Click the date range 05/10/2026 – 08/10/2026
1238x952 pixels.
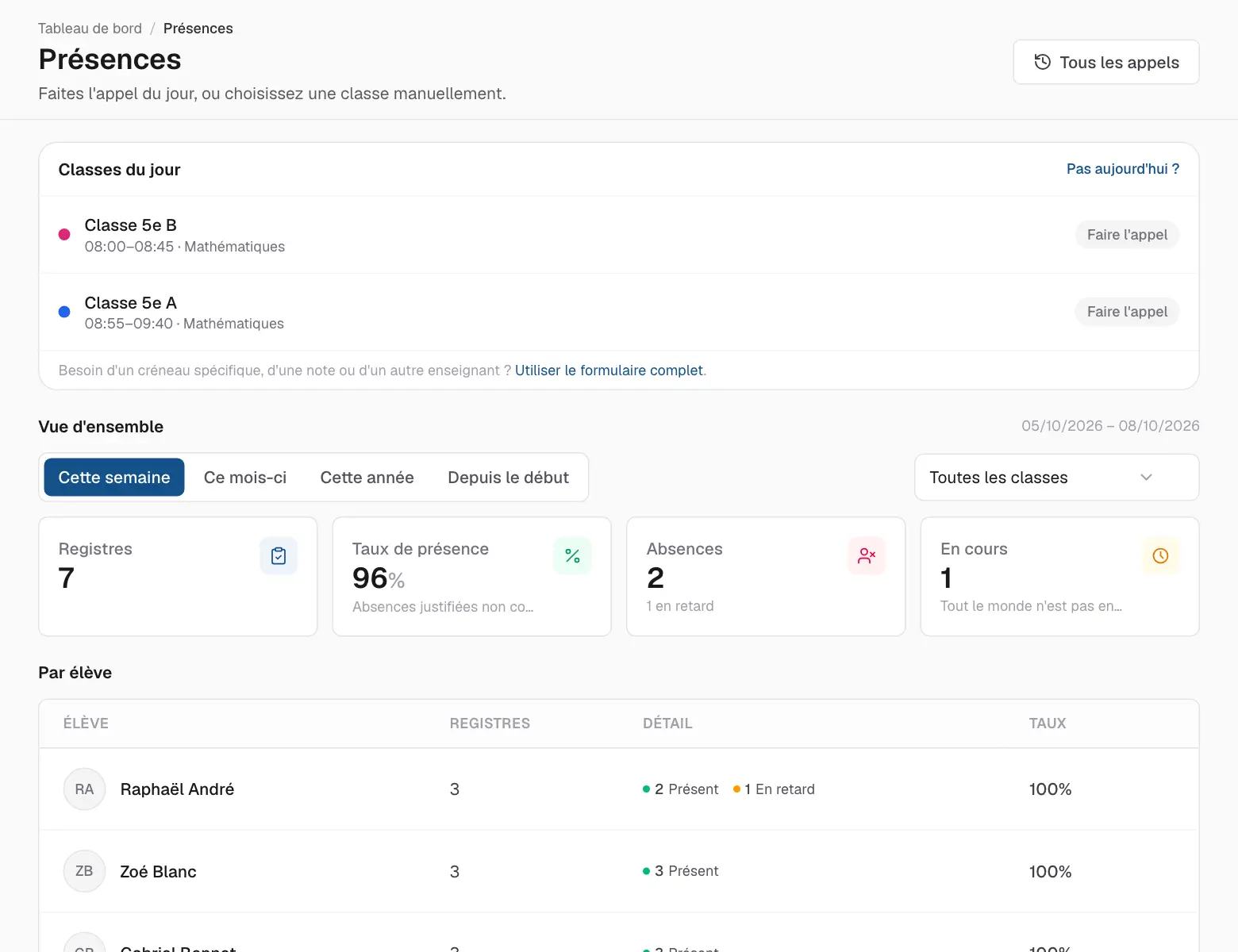coord(1110,426)
